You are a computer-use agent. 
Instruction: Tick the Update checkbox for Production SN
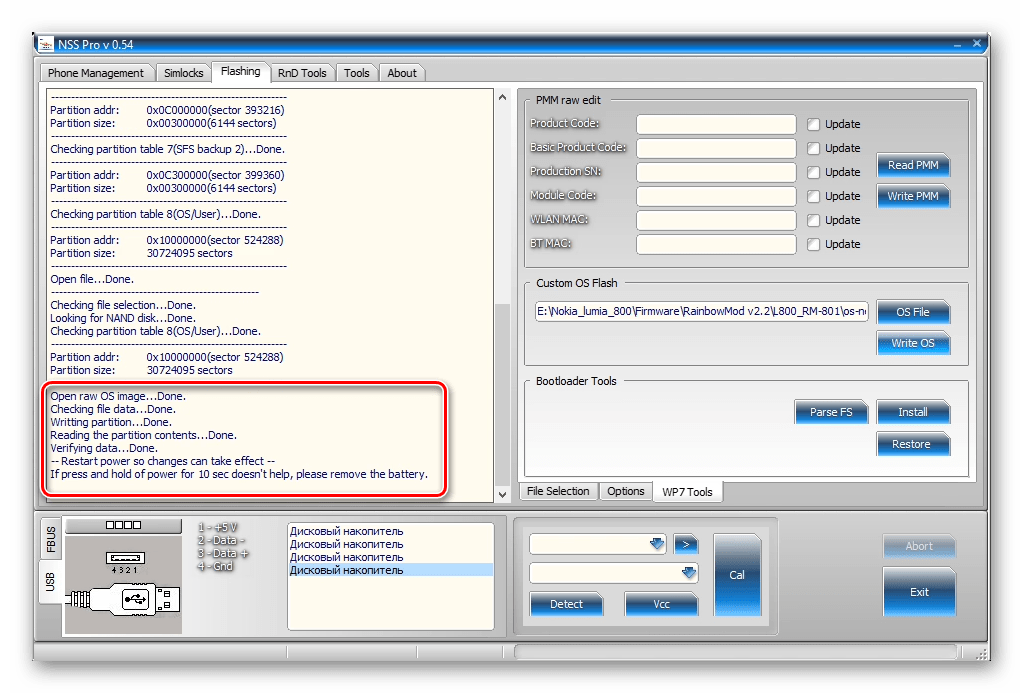pos(813,172)
